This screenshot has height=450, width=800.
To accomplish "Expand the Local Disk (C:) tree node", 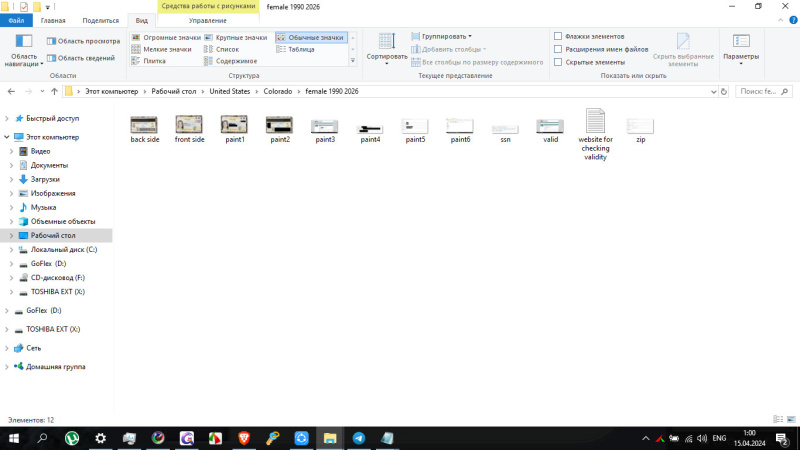I will pyautogui.click(x=11, y=249).
